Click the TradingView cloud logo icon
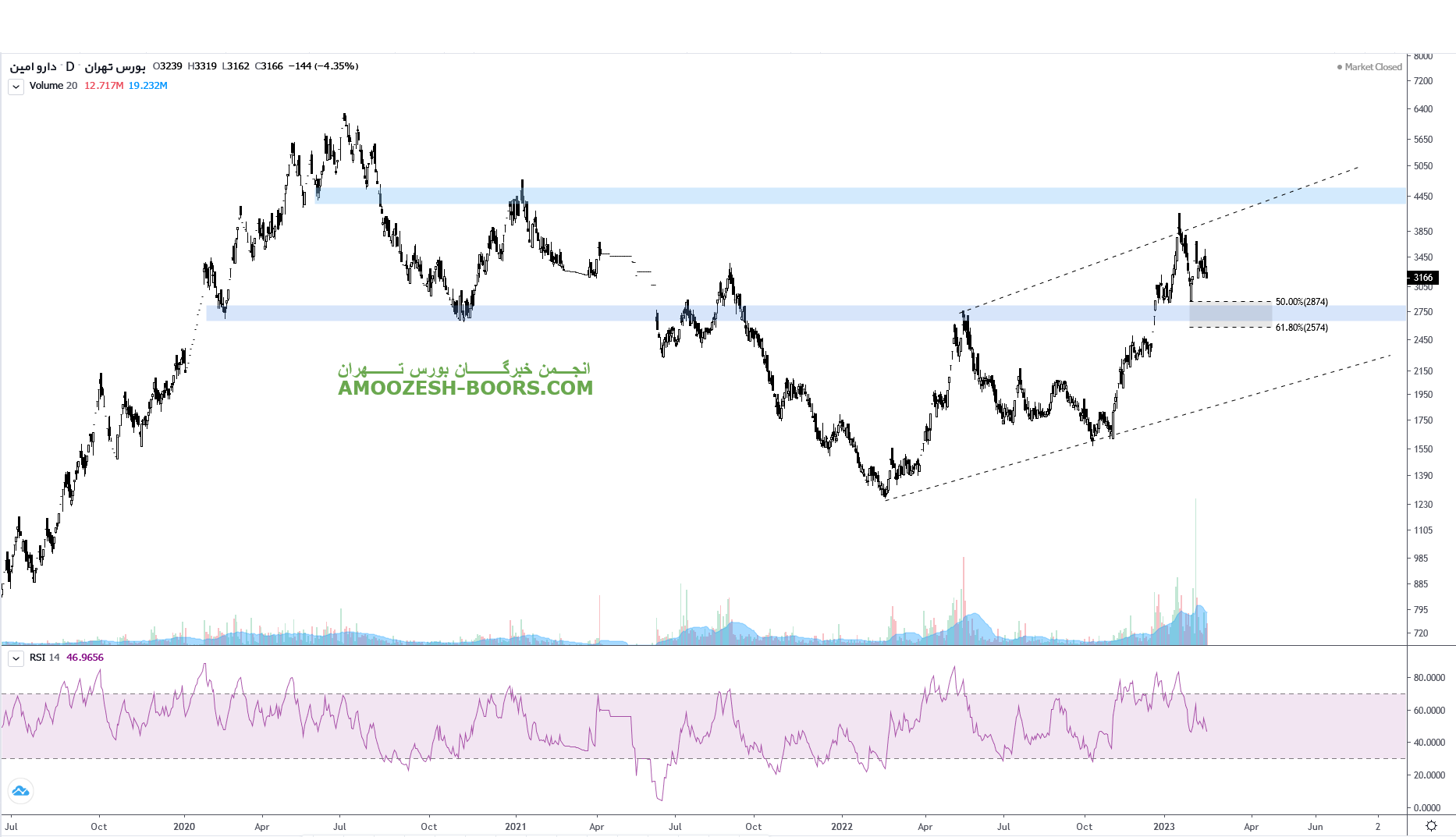Screen dimensions: 1456x837 [x=20, y=791]
